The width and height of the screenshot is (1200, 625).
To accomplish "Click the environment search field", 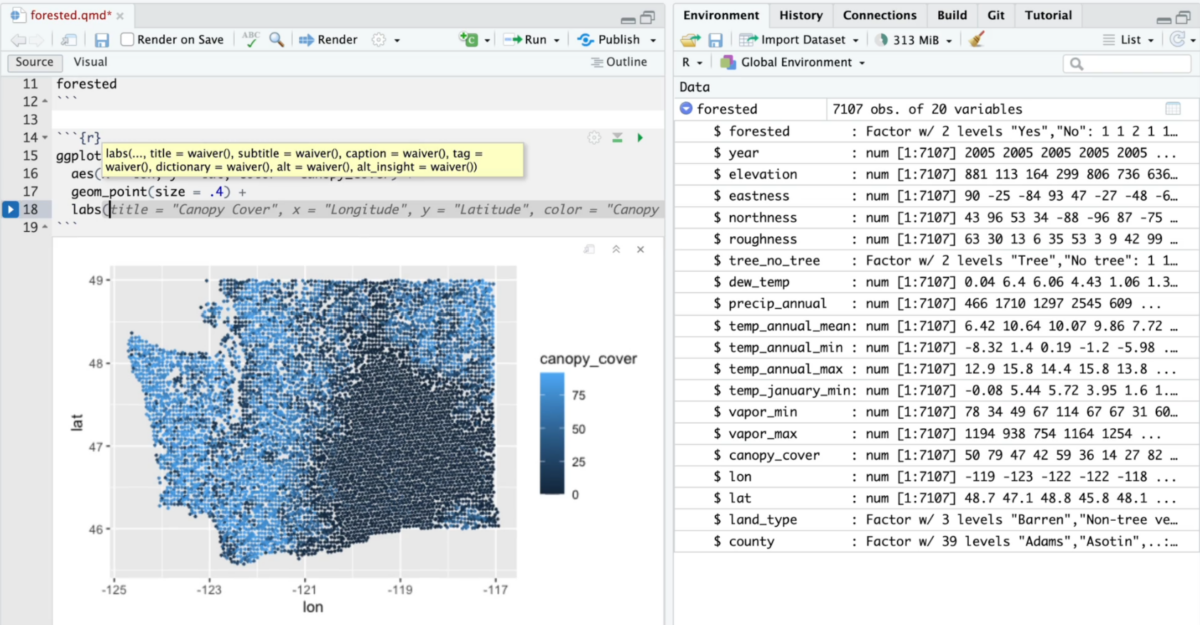I will coord(1130,63).
